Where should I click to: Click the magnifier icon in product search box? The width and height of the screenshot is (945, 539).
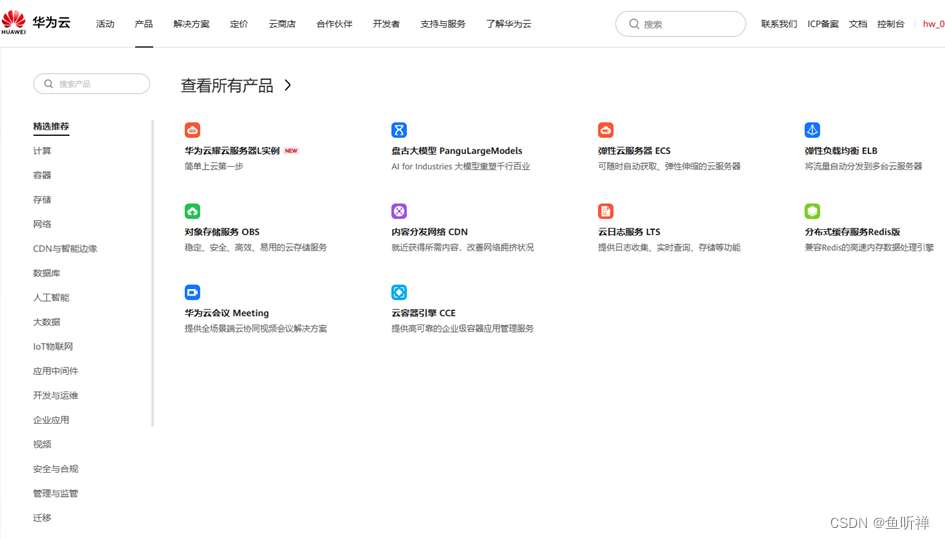48,84
